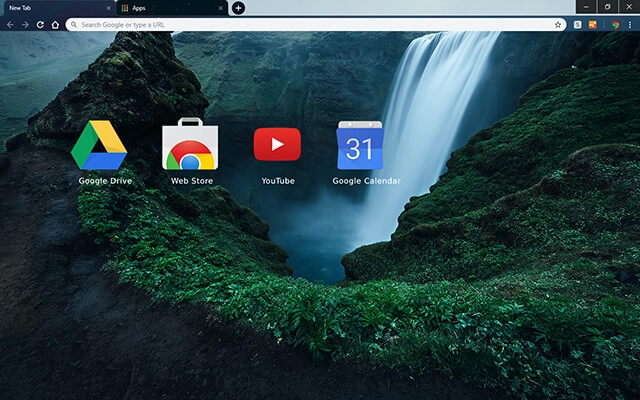Open the Google Calendar app
The image size is (640, 400).
point(360,145)
